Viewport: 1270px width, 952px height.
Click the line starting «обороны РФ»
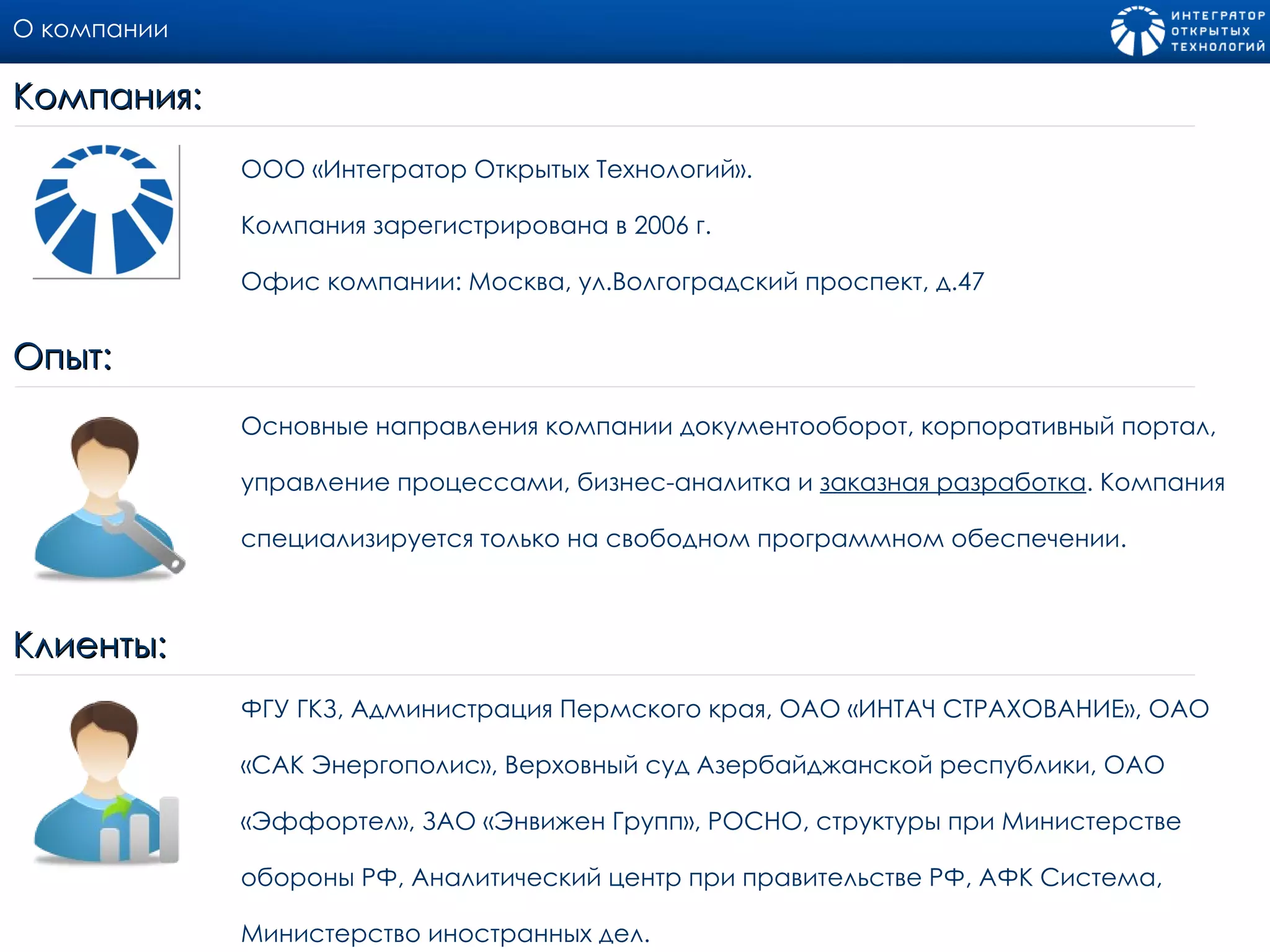tap(701, 878)
